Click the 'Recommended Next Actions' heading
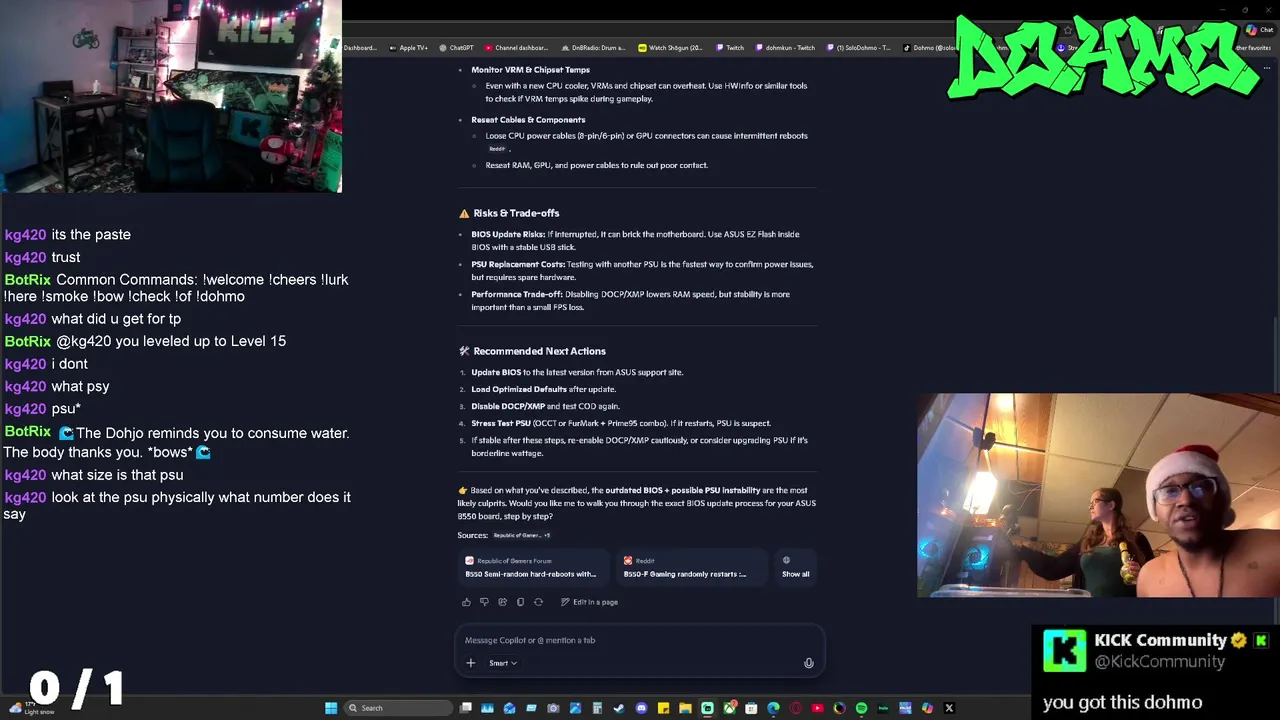 click(539, 351)
